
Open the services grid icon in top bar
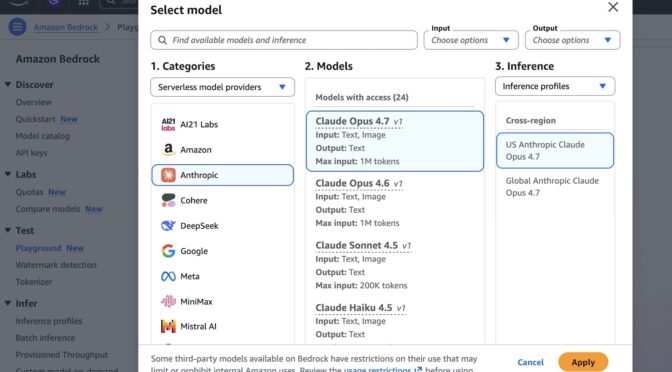click(x=84, y=3)
